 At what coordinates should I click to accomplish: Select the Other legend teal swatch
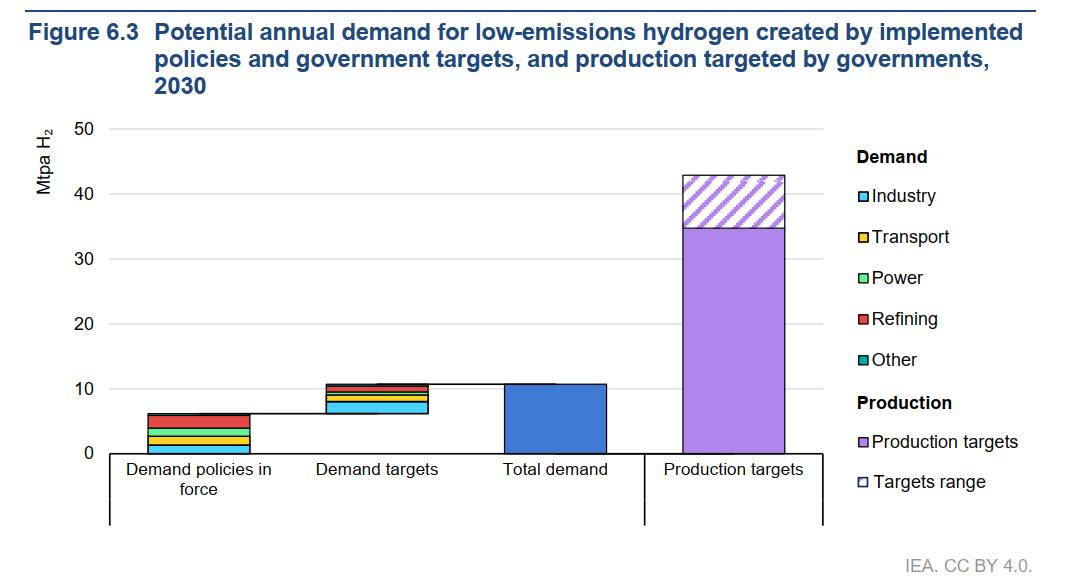[864, 361]
